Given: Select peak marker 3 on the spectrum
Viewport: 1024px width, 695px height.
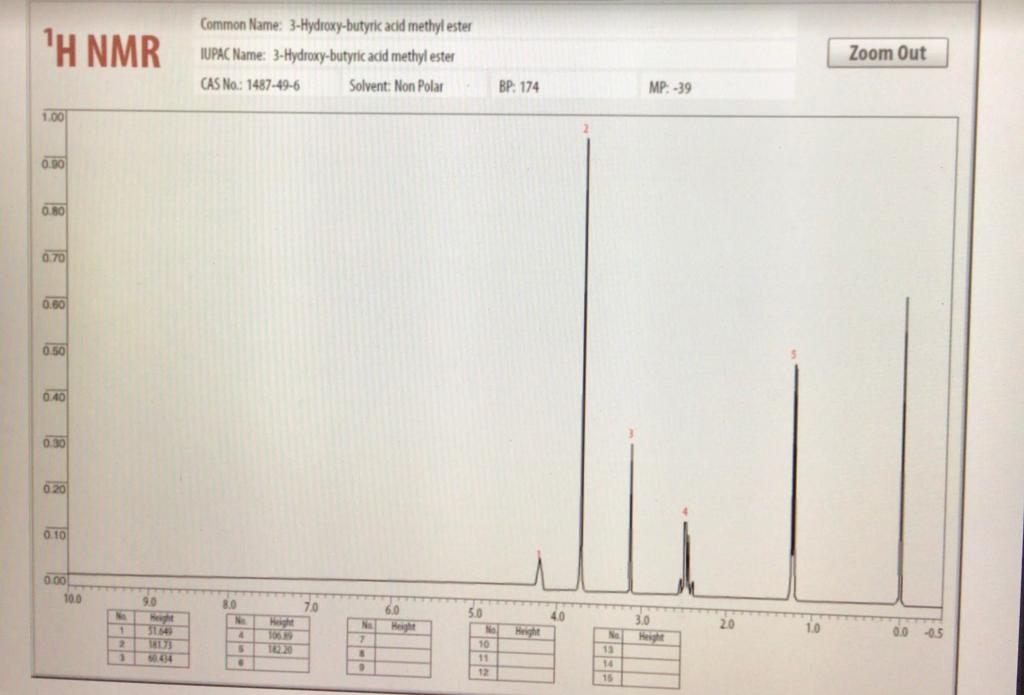Looking at the screenshot, I should tap(630, 436).
